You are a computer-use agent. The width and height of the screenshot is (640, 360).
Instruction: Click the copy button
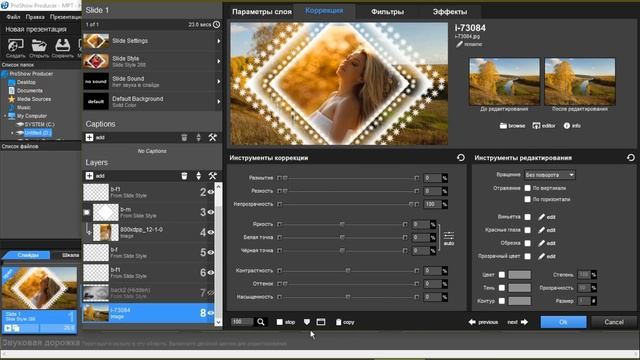click(x=345, y=322)
